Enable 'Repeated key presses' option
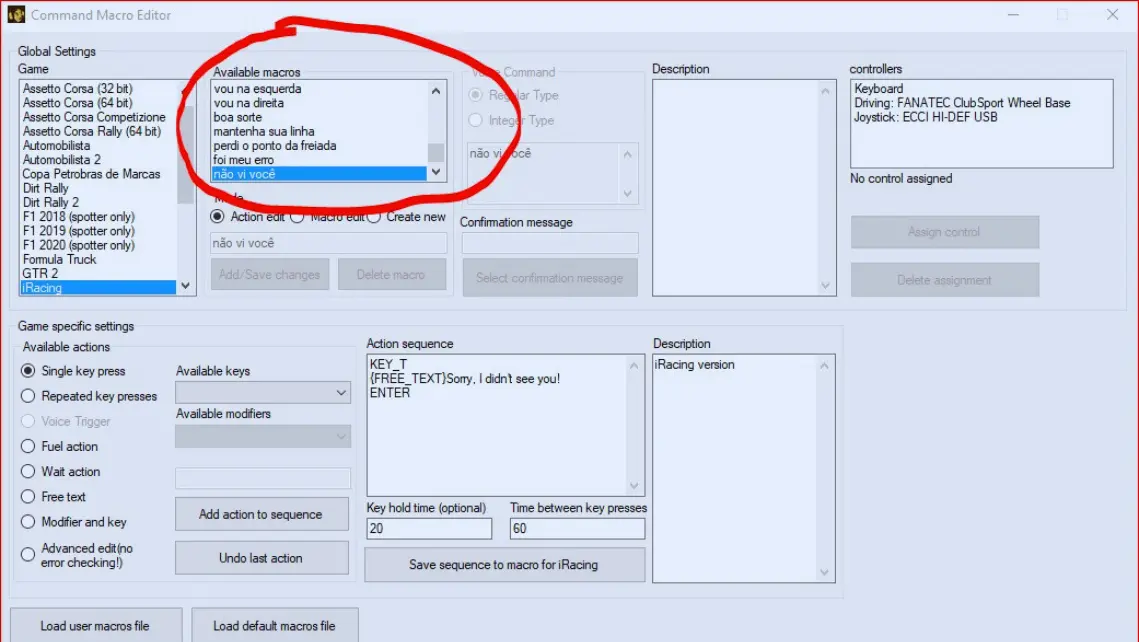Image resolution: width=1139 pixels, height=642 pixels. pos(30,396)
